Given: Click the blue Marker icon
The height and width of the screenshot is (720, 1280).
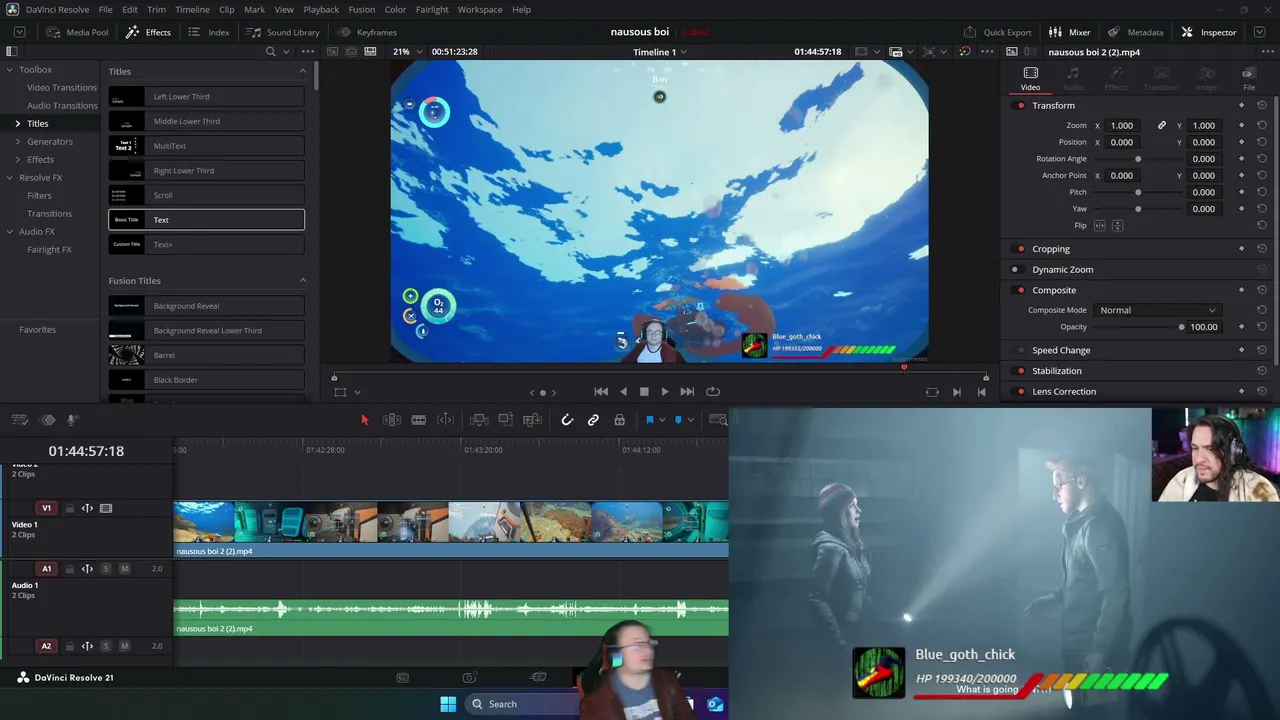Looking at the screenshot, I should (x=678, y=420).
